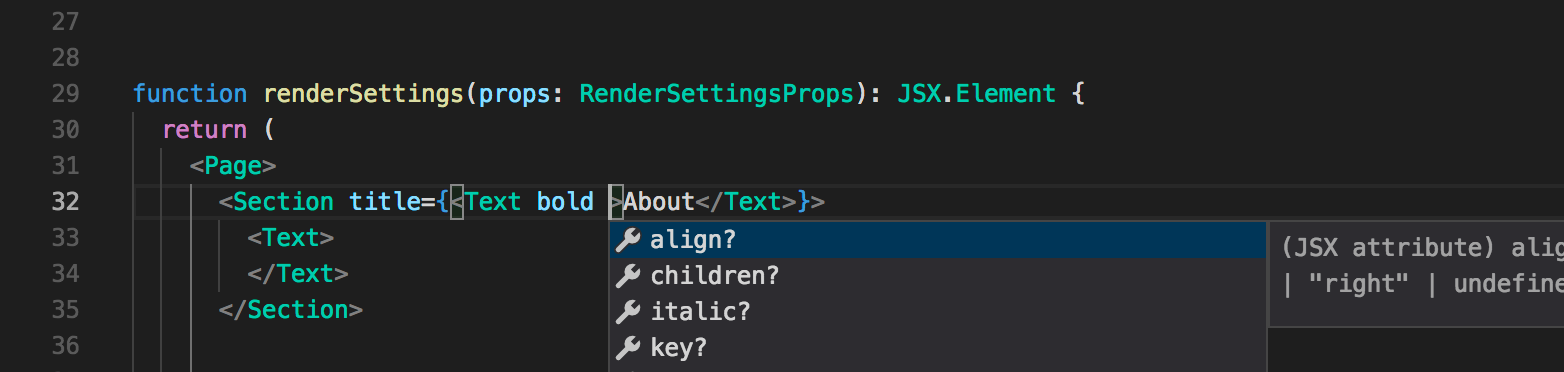Place cursor on renderSettings function name
Viewport: 1564px width, 372px height.
(362, 94)
